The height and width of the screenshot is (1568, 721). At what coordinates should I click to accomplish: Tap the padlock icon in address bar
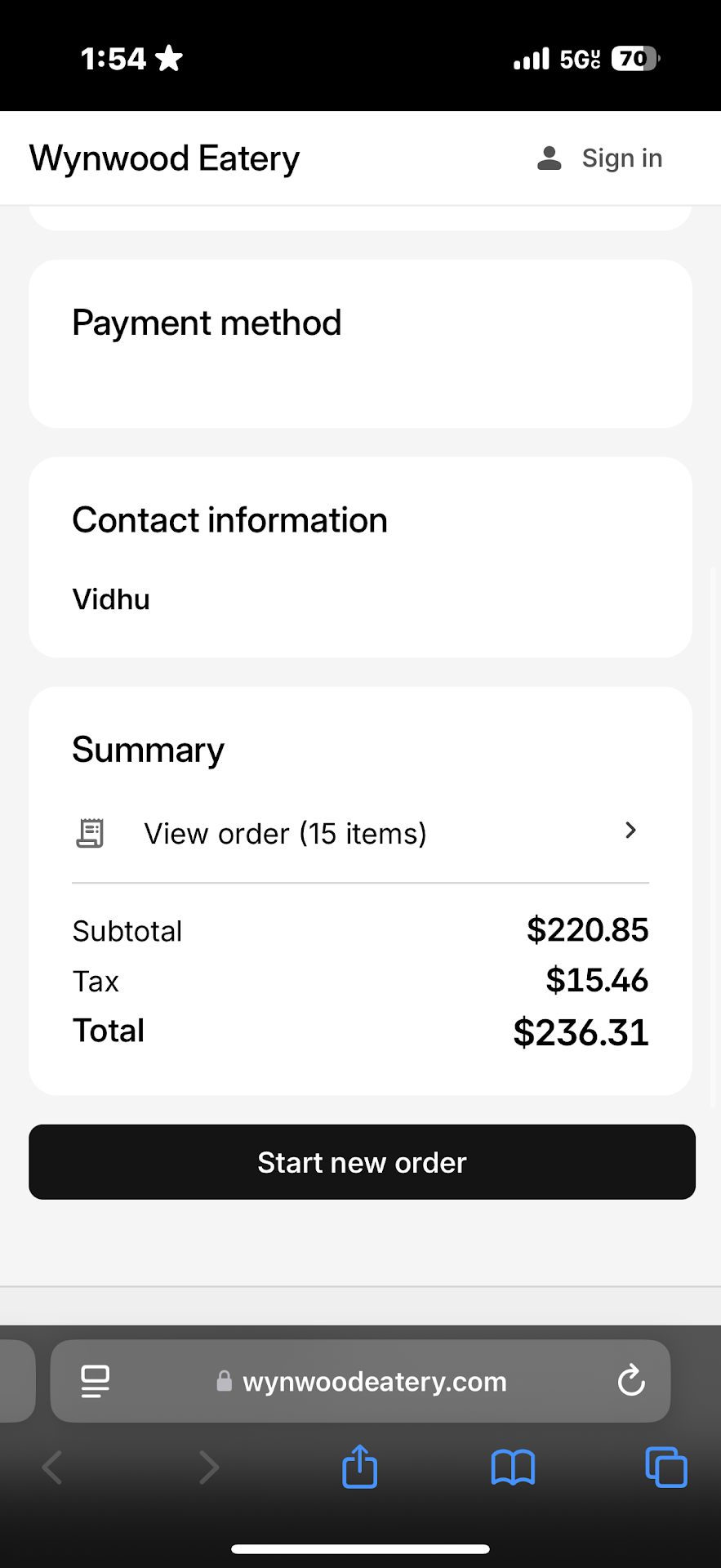[x=224, y=1381]
